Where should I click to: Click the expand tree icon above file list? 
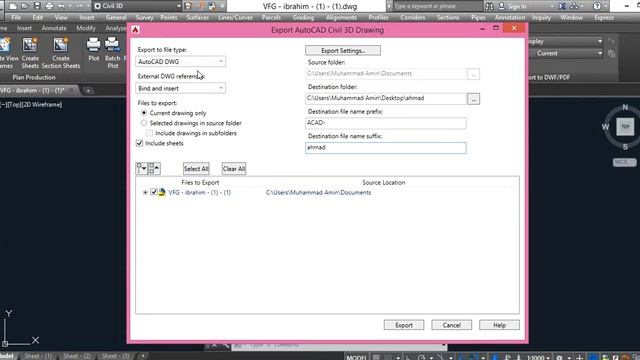[x=142, y=168]
